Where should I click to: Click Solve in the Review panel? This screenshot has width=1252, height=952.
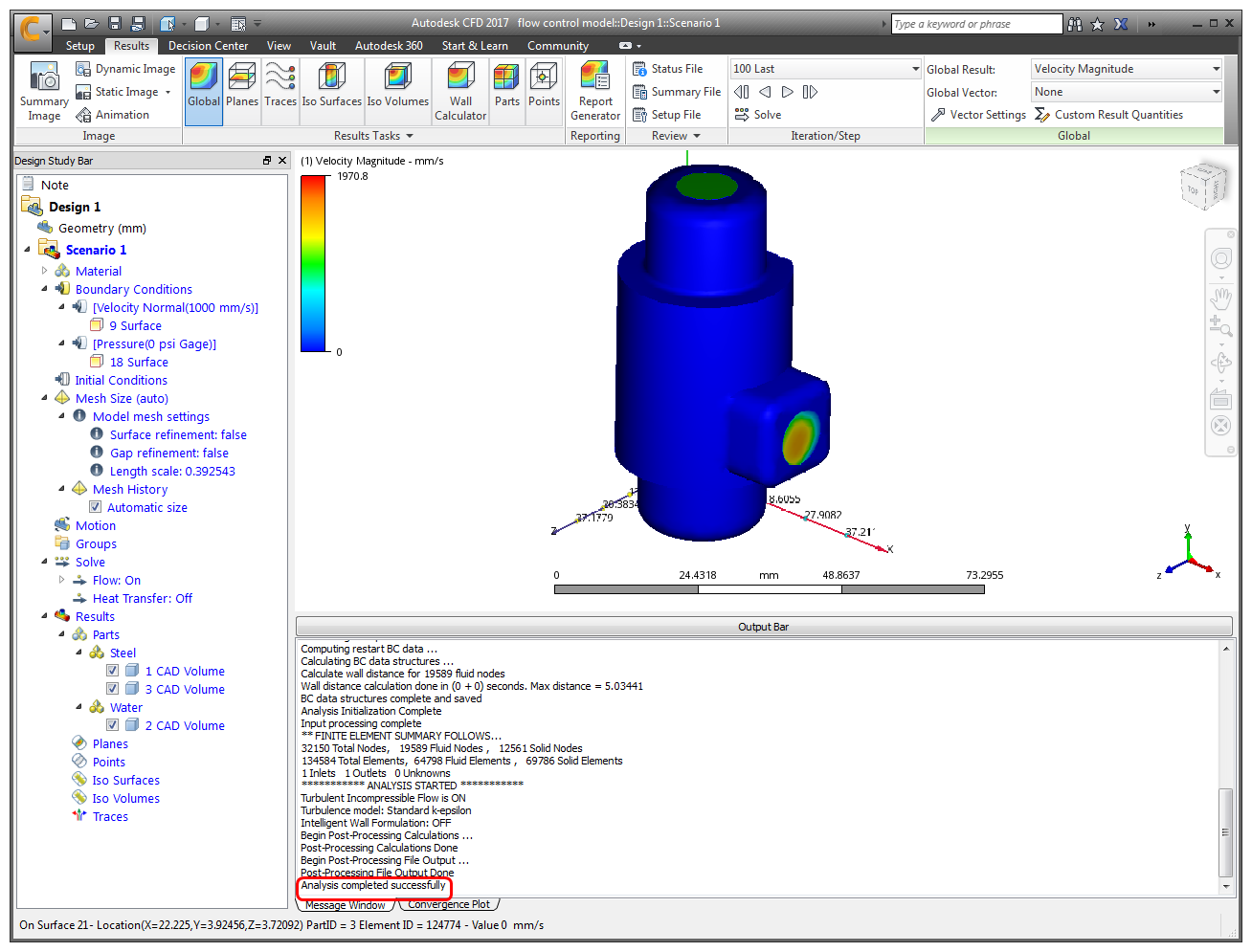click(758, 115)
